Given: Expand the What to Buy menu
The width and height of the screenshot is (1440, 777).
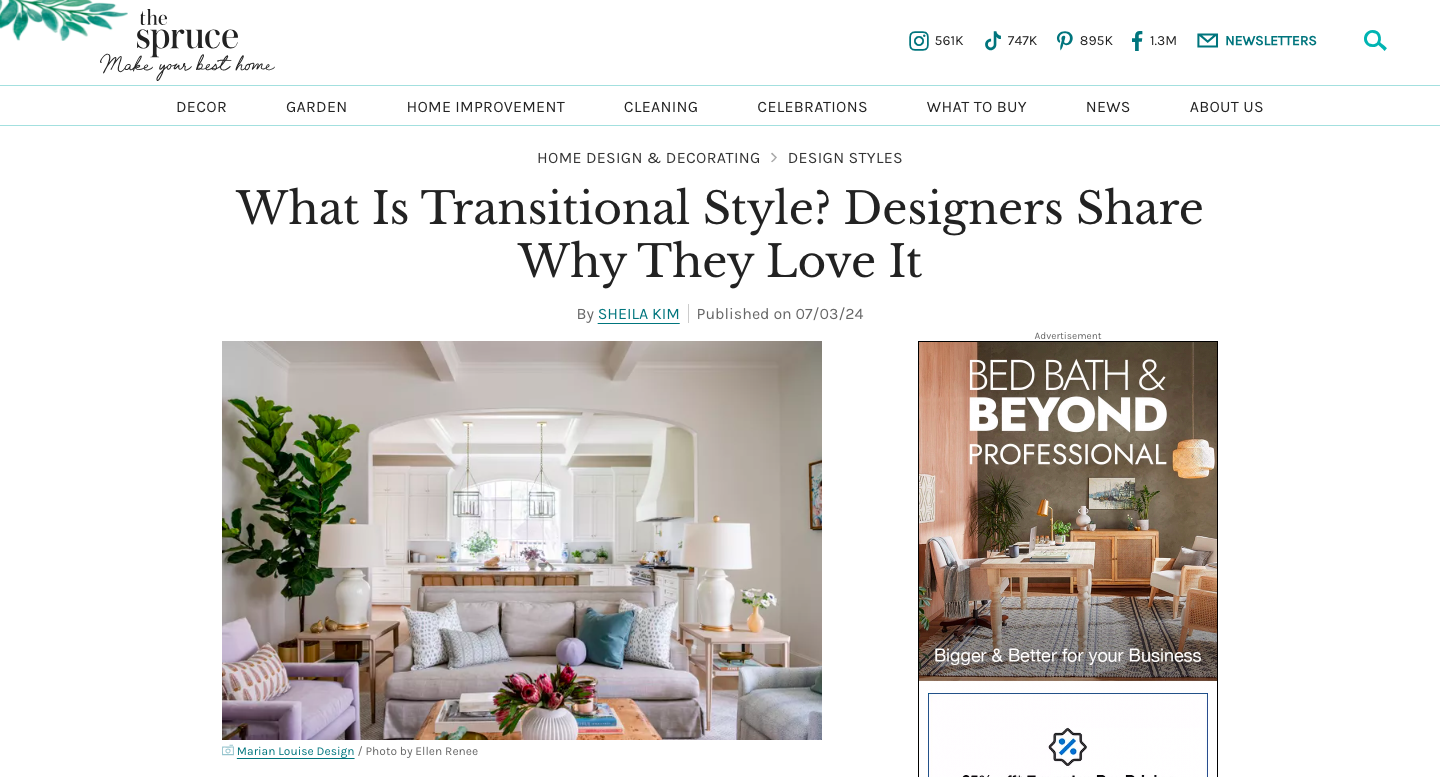Looking at the screenshot, I should [977, 107].
